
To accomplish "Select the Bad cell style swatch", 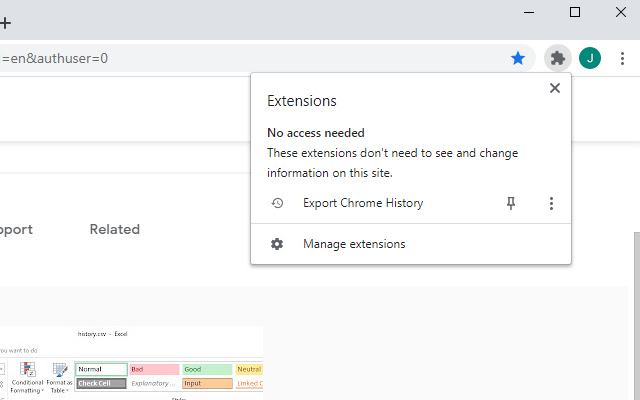I will tap(154, 369).
